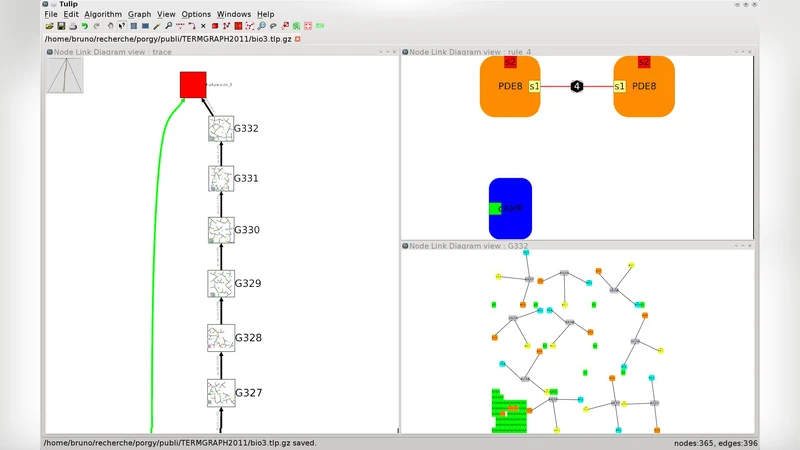Click the magic wand selection tool
This screenshot has width=800, height=450.
coord(156,26)
